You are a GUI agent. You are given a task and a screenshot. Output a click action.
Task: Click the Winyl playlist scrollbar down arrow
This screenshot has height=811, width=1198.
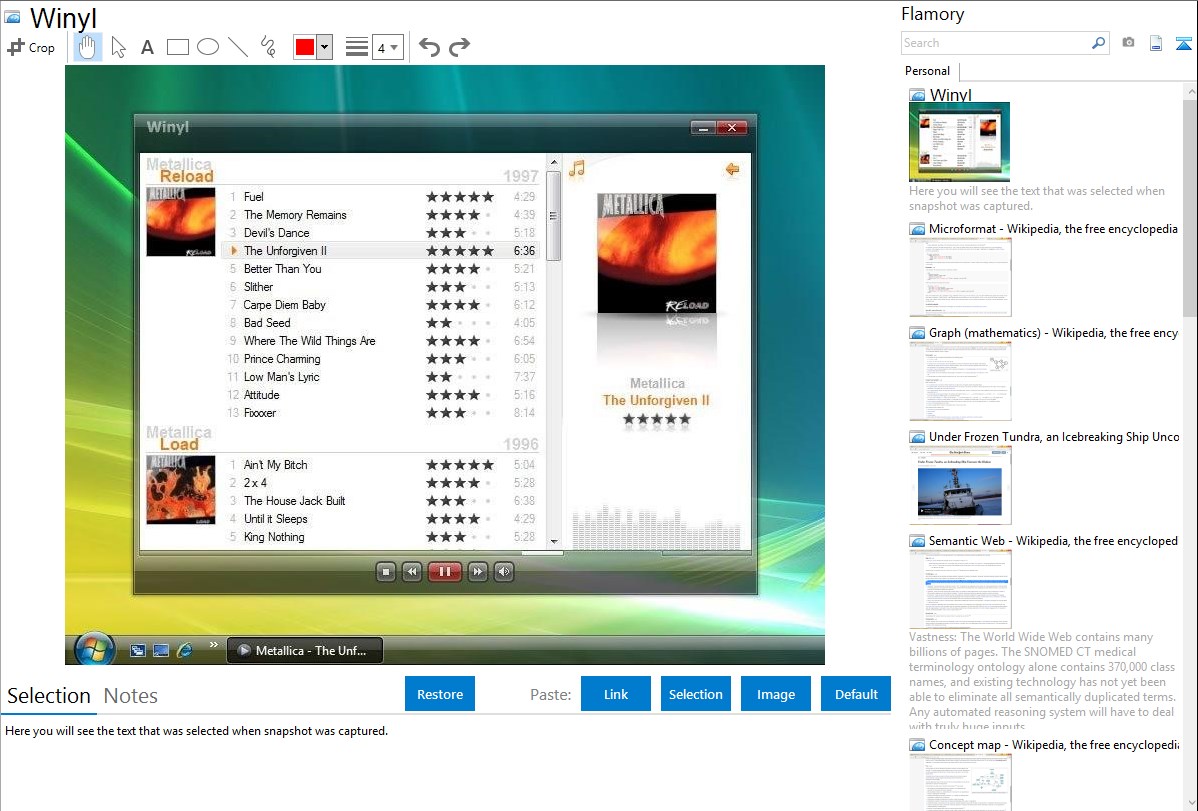point(554,541)
